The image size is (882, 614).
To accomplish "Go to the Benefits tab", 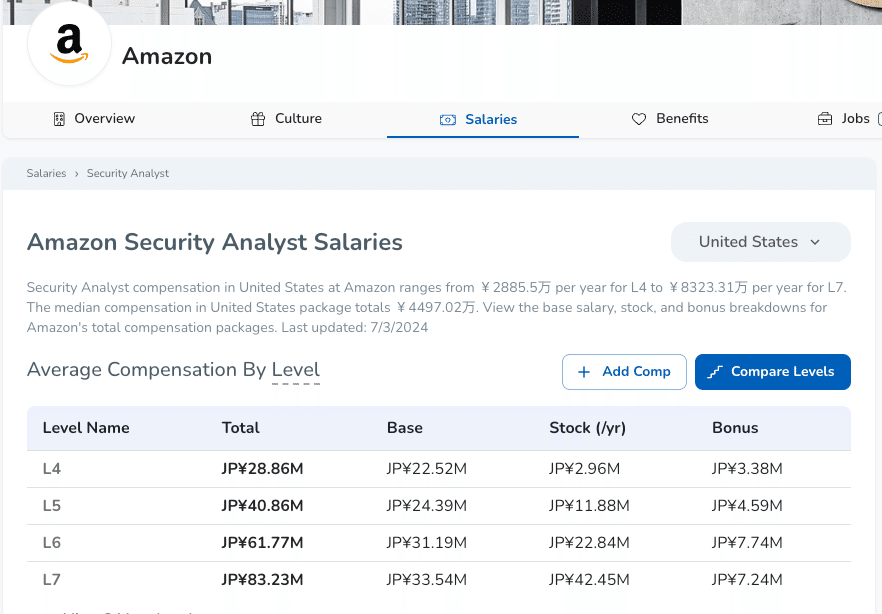I will coord(682,119).
